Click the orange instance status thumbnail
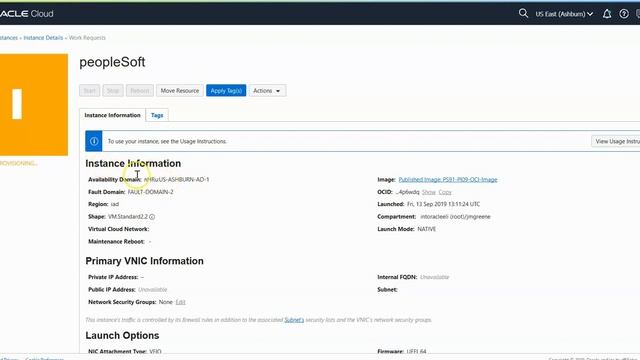Viewport: 640px width, 360px height. pyautogui.click(x=34, y=104)
